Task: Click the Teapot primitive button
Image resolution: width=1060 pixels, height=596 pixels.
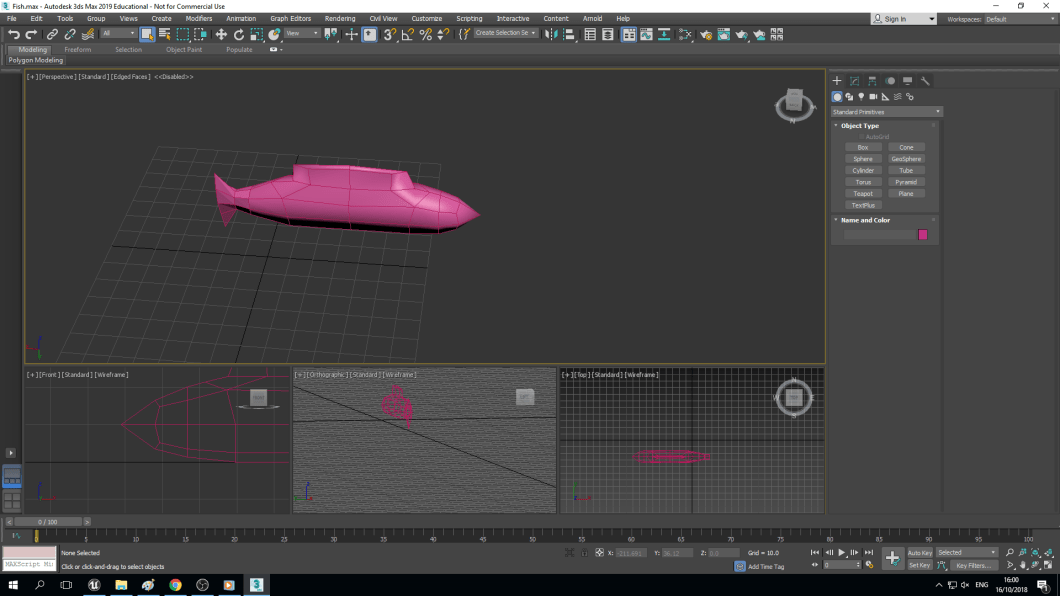Action: (x=863, y=194)
